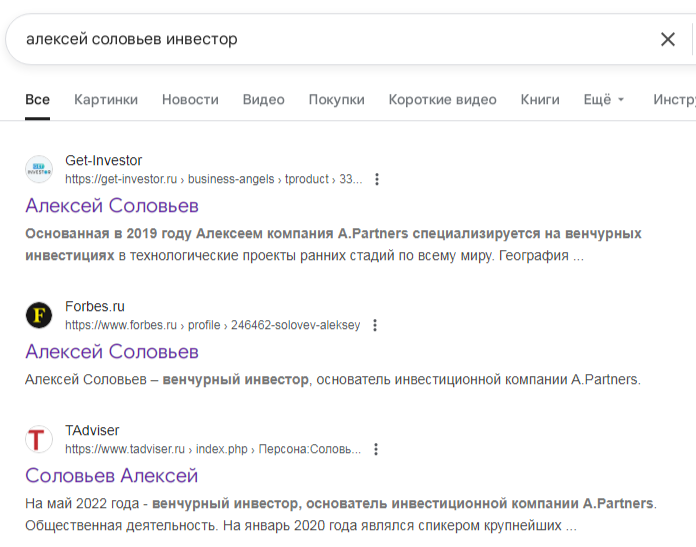Click the Get-Investor site favicon
The width and height of the screenshot is (696, 547).
point(39,169)
